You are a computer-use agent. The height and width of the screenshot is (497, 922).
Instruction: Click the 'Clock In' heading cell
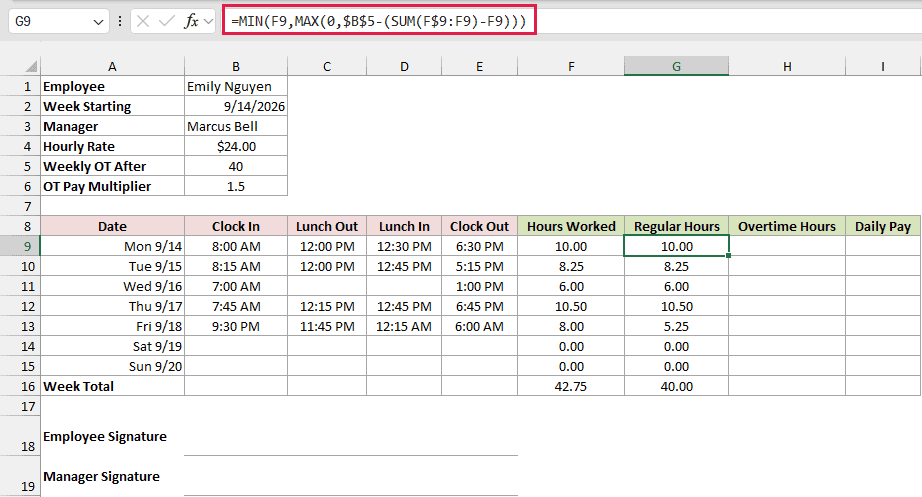236,226
